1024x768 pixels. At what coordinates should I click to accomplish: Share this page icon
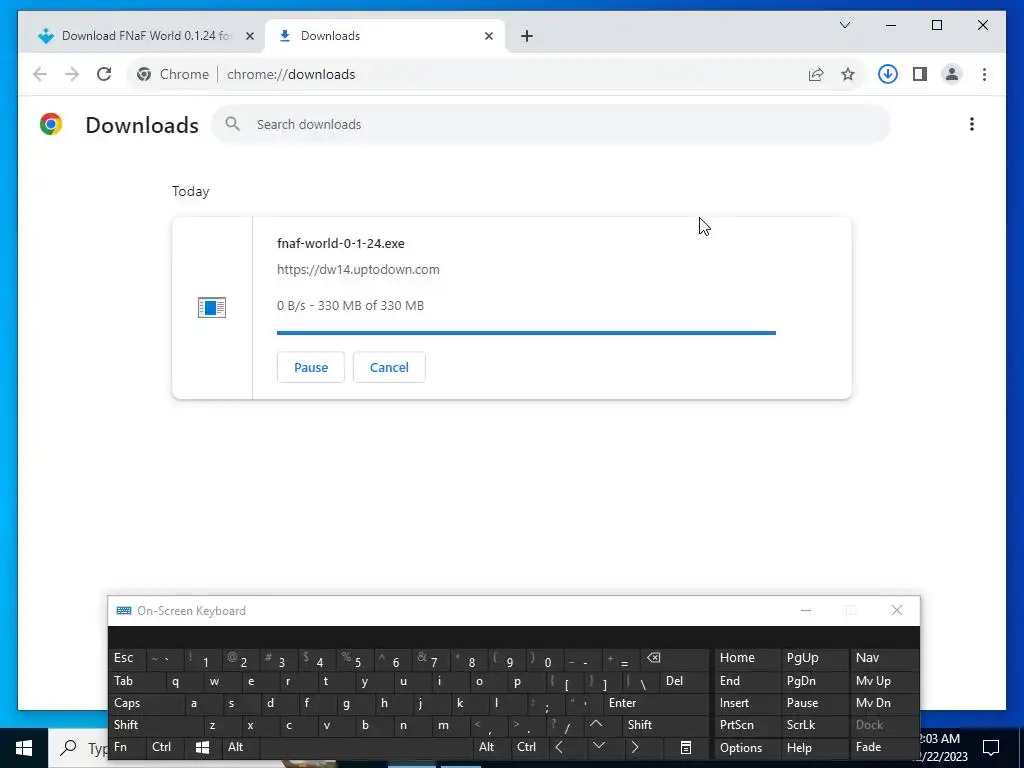point(816,74)
